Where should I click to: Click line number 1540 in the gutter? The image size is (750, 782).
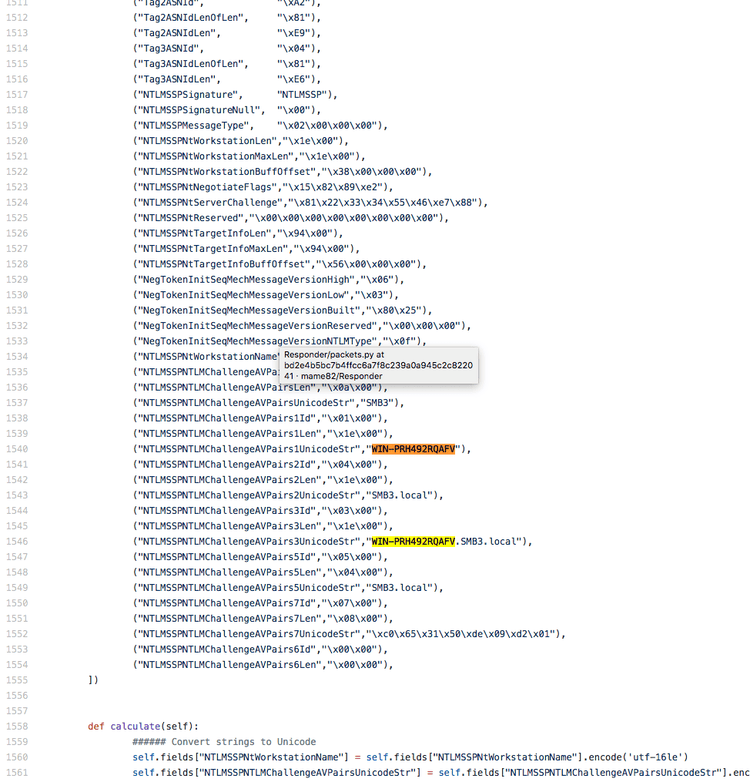[16, 449]
